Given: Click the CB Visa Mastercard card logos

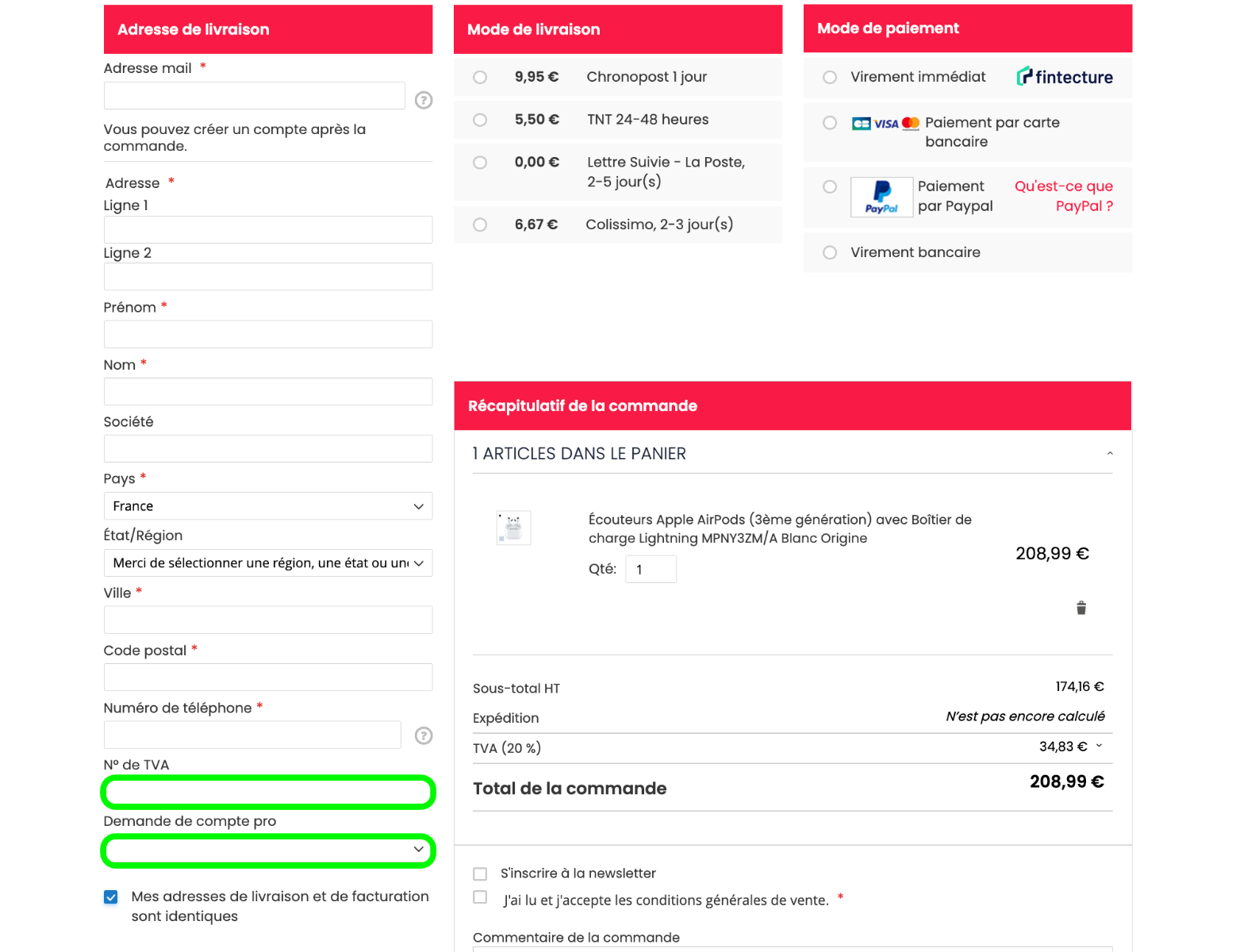Looking at the screenshot, I should tap(885, 123).
